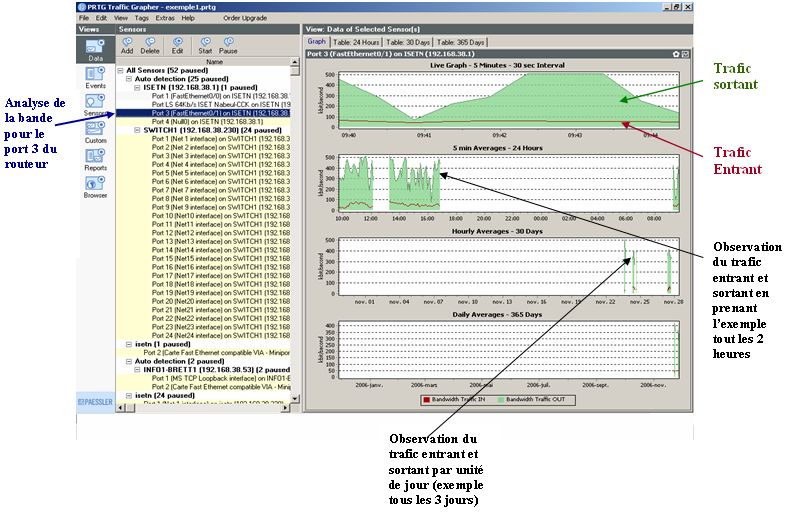Collapse the INFO1-BRETT1 device node

136,368
